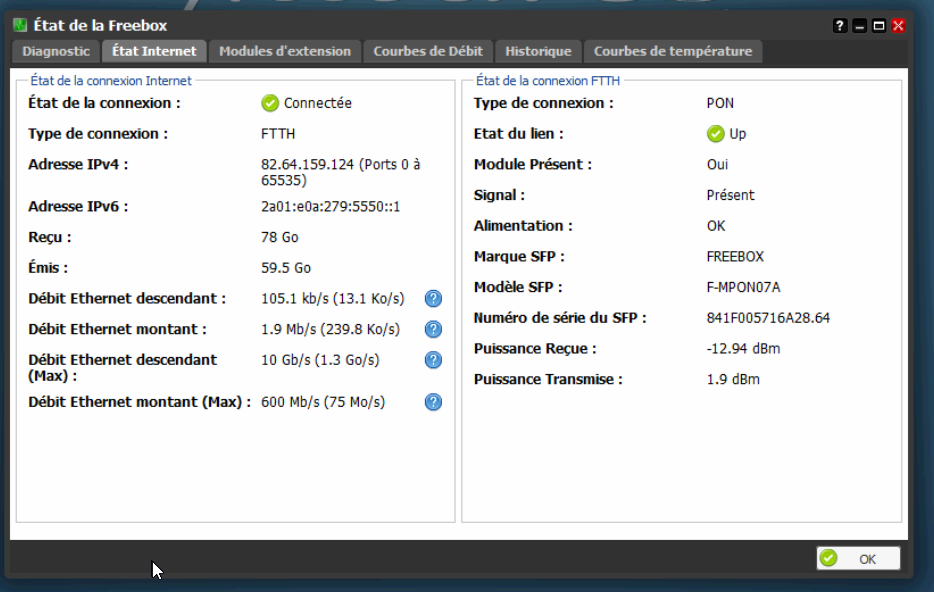The width and height of the screenshot is (934, 592).
Task: Click help icon for Débit montant (Max)
Action: pyautogui.click(x=433, y=402)
